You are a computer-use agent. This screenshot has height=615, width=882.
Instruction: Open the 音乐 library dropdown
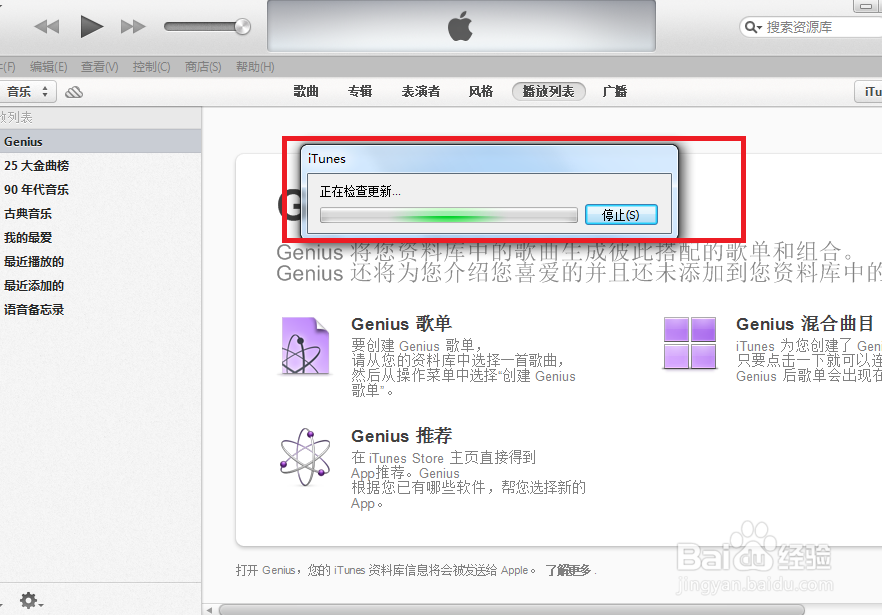[27, 92]
